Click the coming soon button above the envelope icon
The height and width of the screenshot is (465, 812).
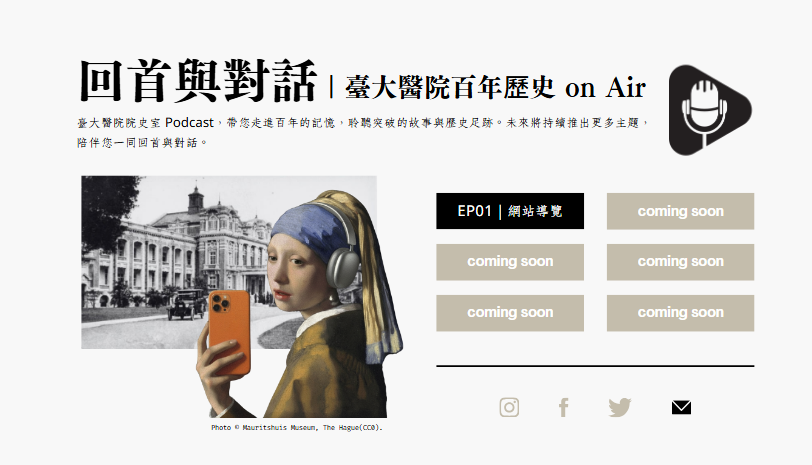coord(680,313)
